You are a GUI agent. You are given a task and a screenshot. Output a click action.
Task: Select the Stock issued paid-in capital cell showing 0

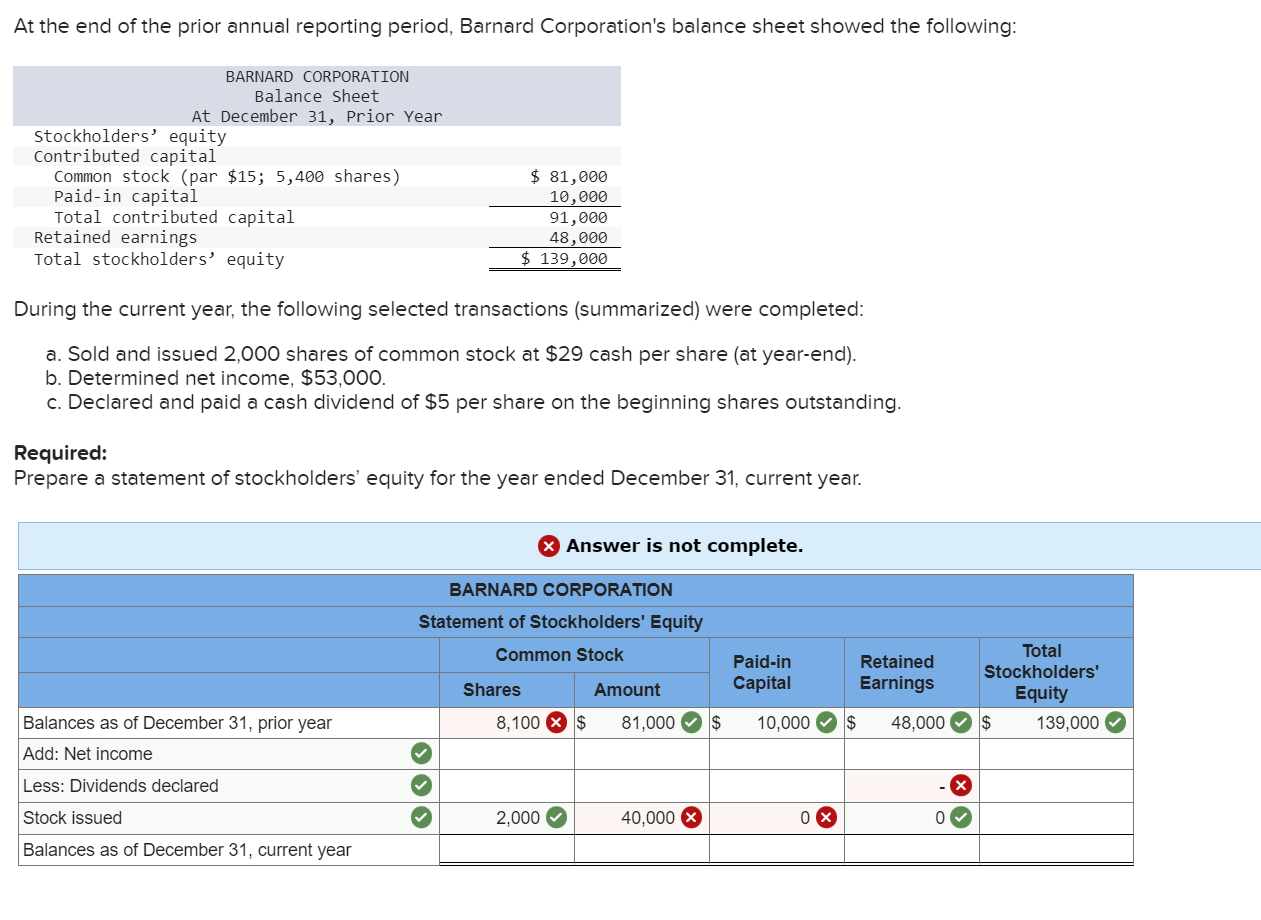(x=777, y=818)
